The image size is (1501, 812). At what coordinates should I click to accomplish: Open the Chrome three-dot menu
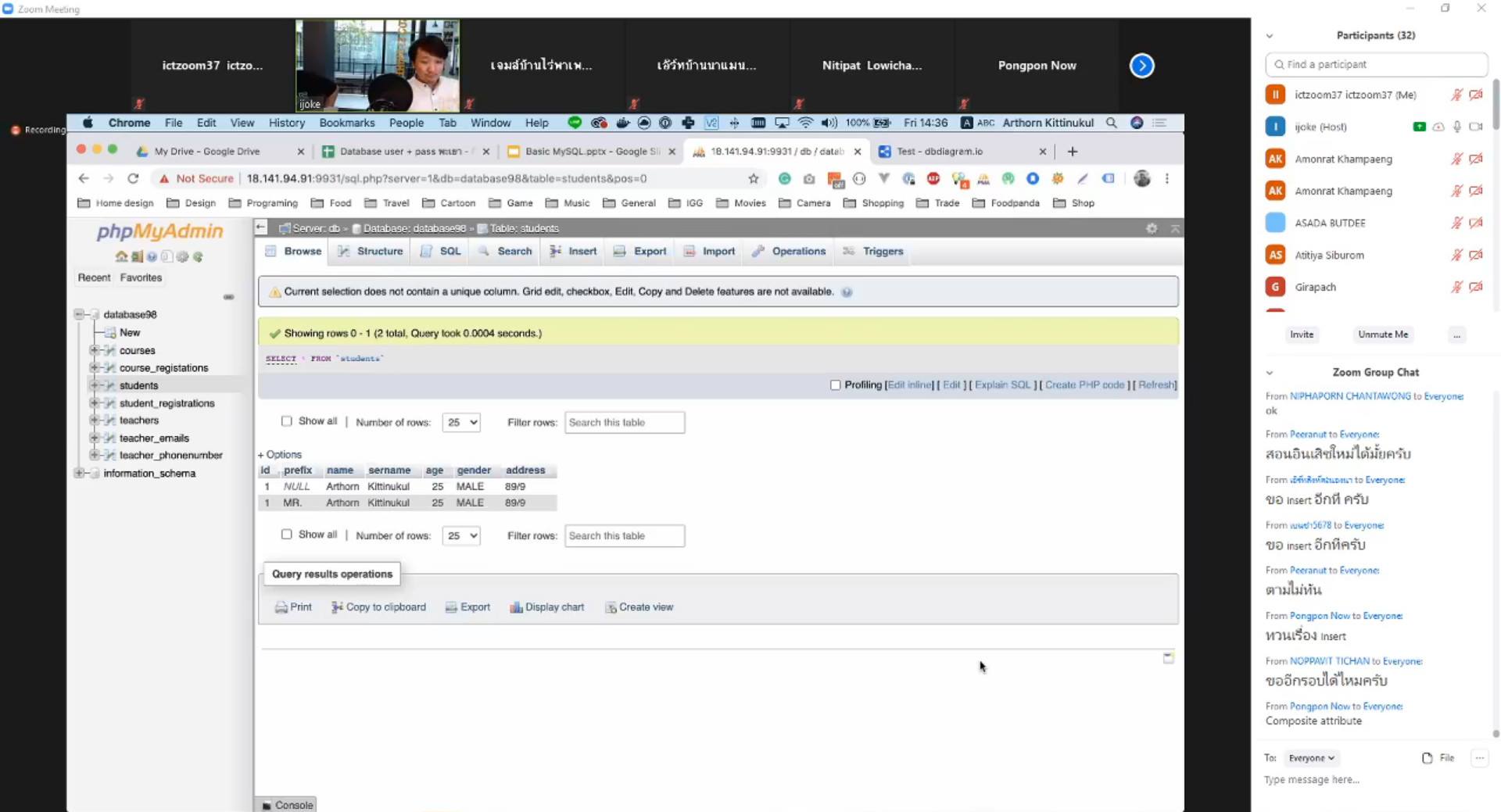tap(1166, 178)
